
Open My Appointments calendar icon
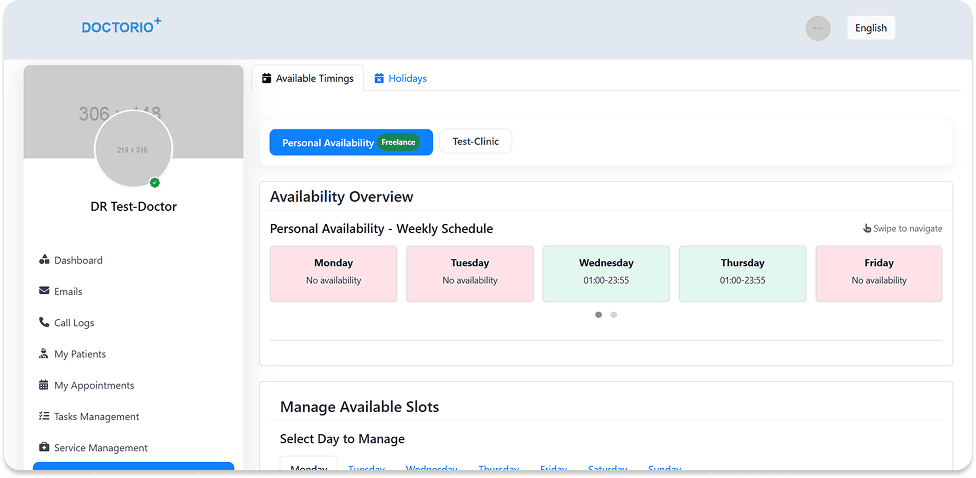point(44,385)
